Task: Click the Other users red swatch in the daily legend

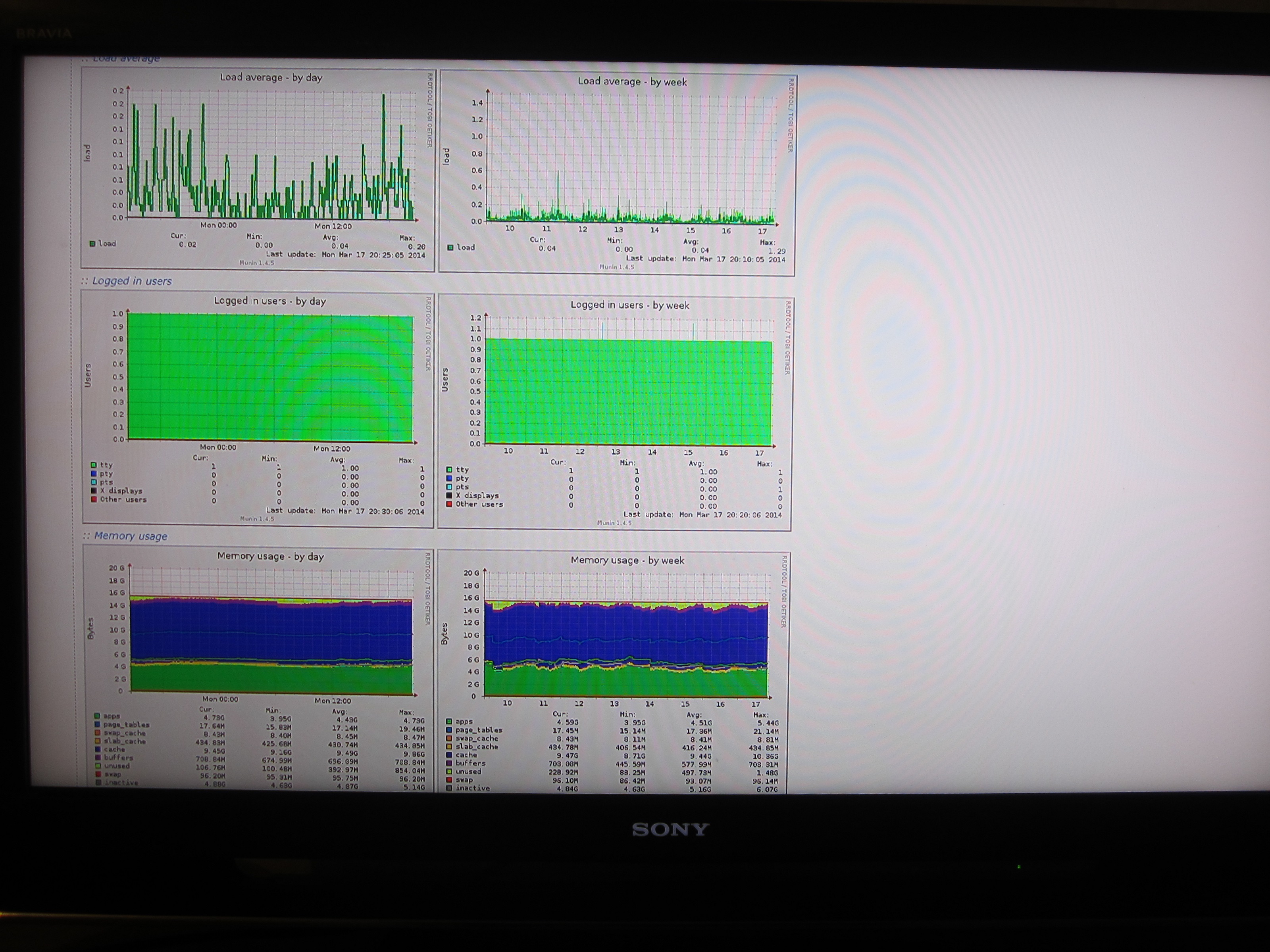Action: click(94, 499)
